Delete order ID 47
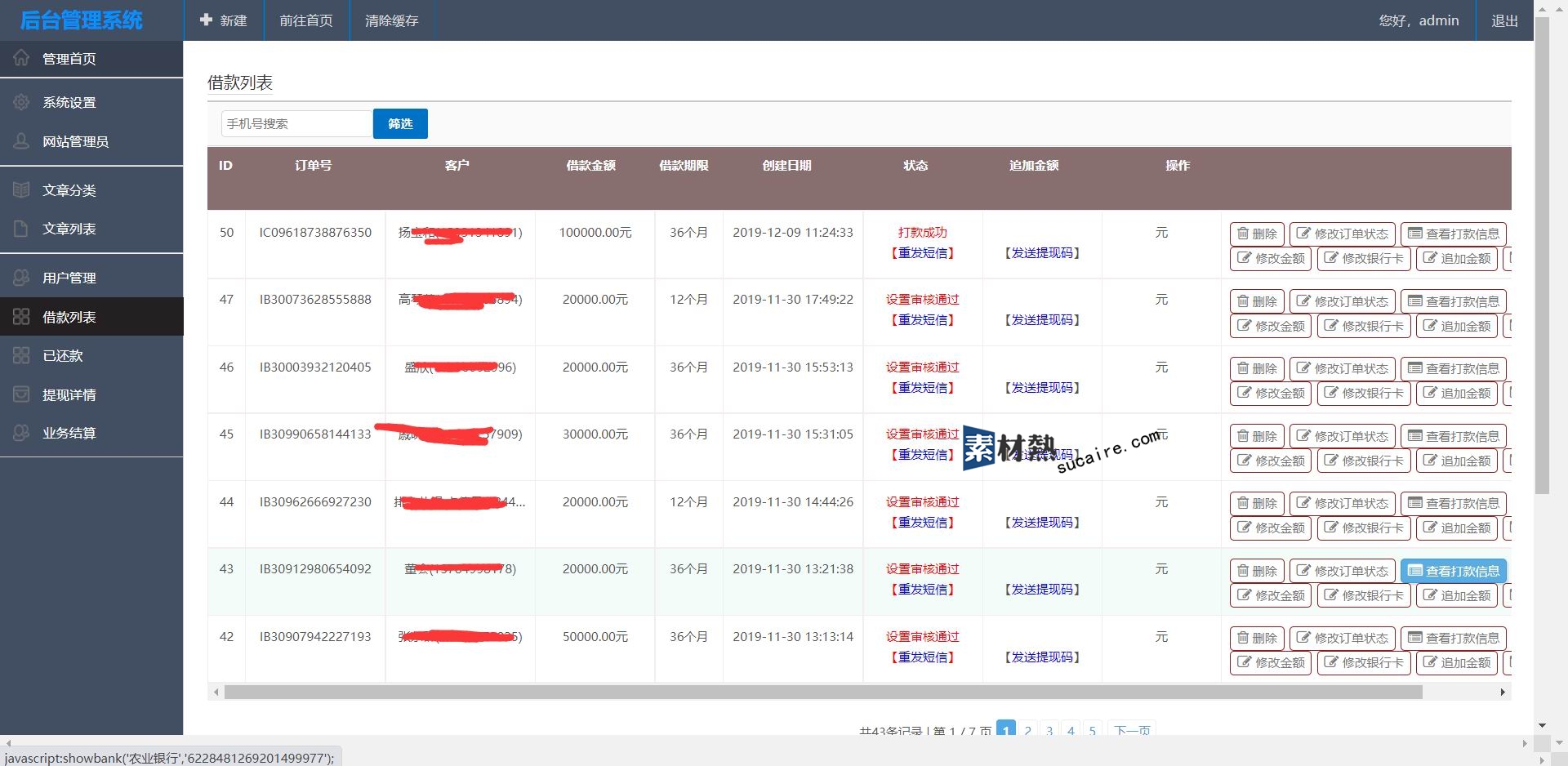The width and height of the screenshot is (1568, 766). pos(1257,301)
